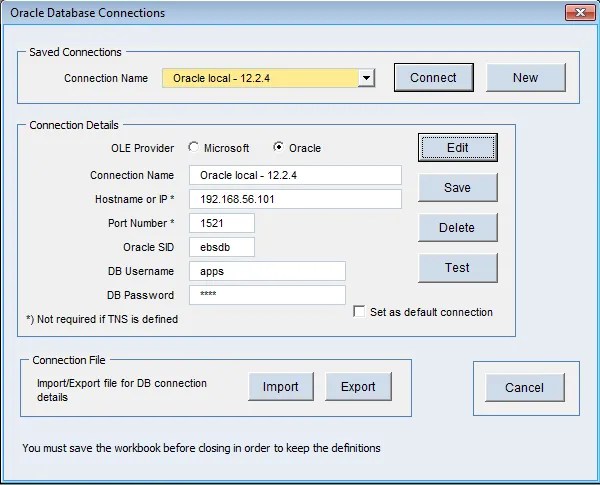Click the DB Username field showing apps

pyautogui.click(x=267, y=271)
